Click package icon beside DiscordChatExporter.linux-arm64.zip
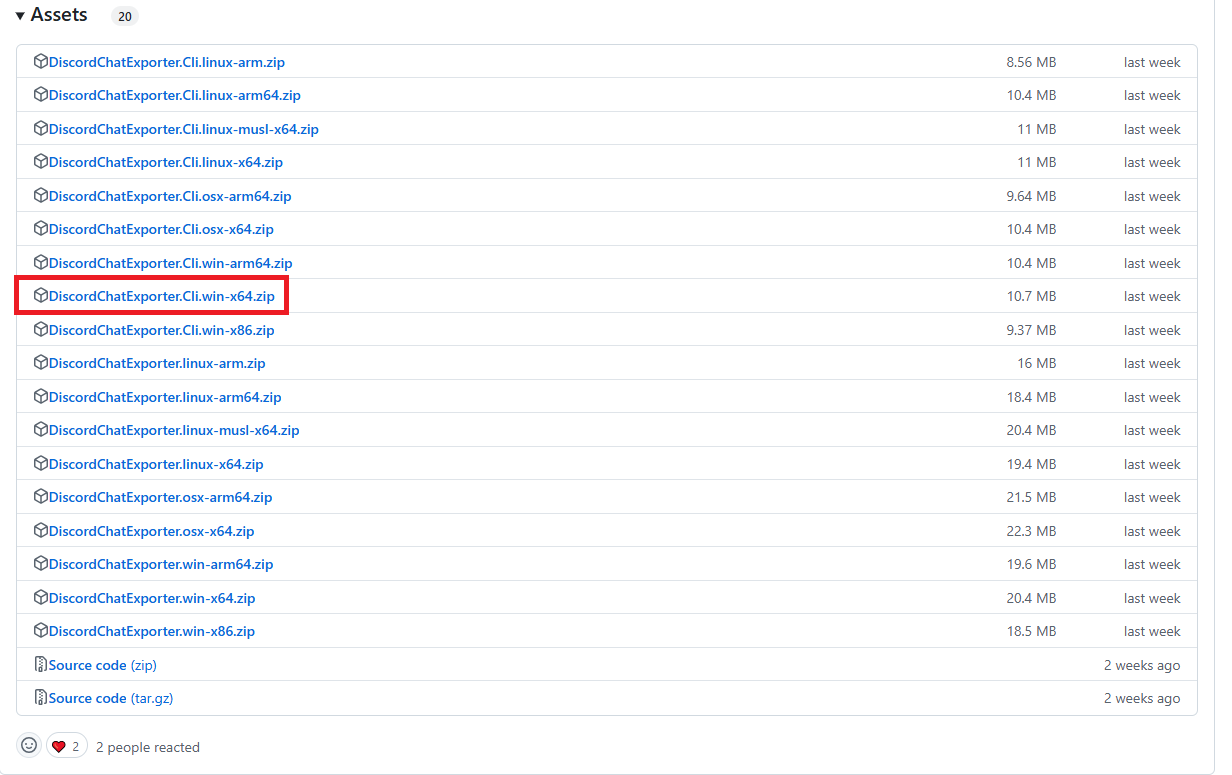This screenshot has width=1232, height=775. click(x=41, y=396)
